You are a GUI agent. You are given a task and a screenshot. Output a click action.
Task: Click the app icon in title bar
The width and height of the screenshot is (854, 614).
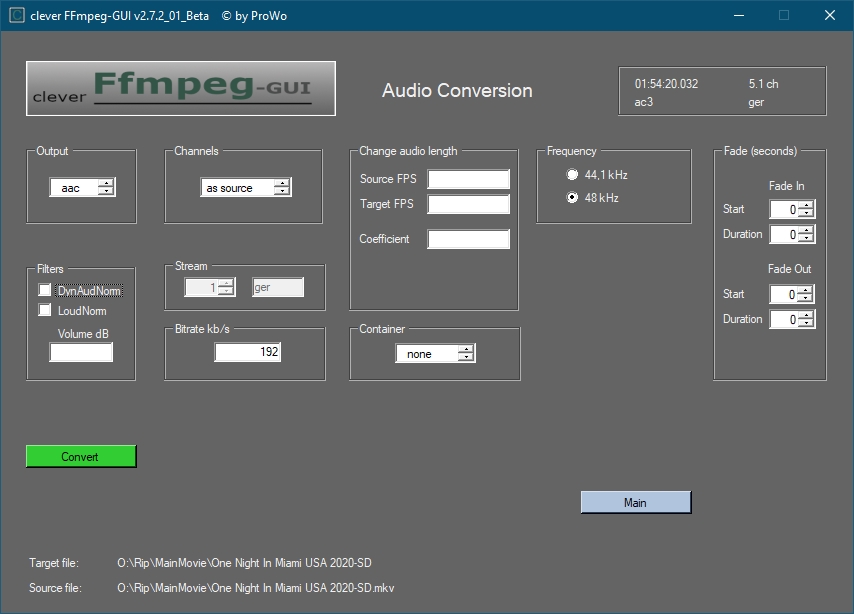[17, 15]
